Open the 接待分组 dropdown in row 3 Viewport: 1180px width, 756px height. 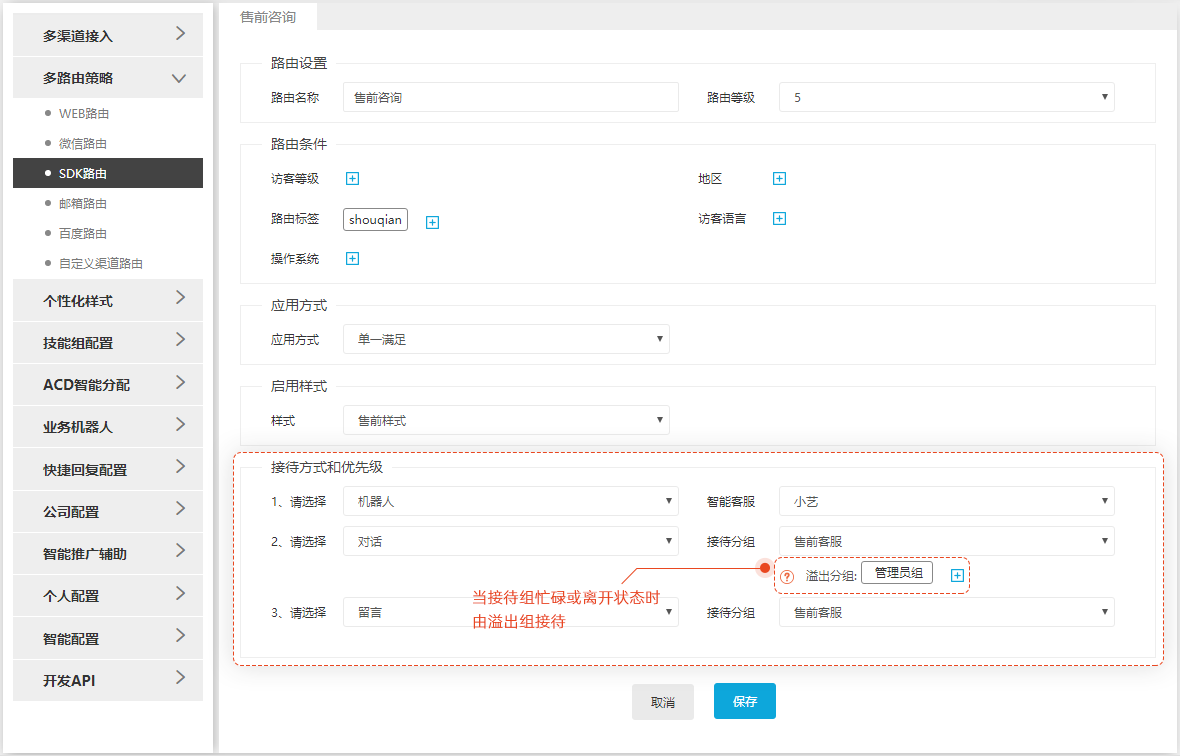point(947,612)
